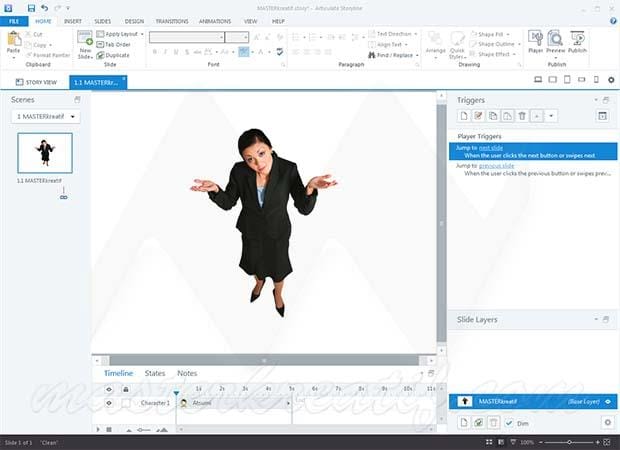The height and width of the screenshot is (450, 620).
Task: Select slide thumbnail 1.1 MASTERkreatif
Action: pyautogui.click(x=45, y=153)
